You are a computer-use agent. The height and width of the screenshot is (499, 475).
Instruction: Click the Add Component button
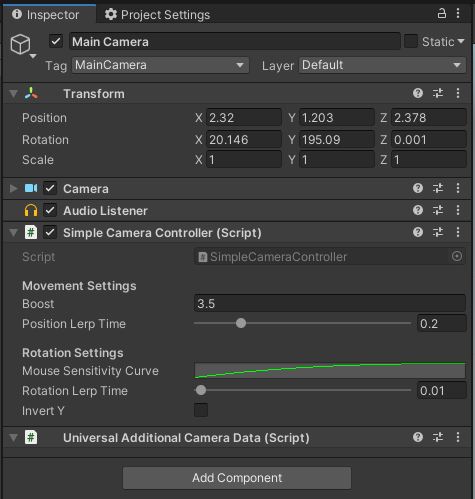237,478
